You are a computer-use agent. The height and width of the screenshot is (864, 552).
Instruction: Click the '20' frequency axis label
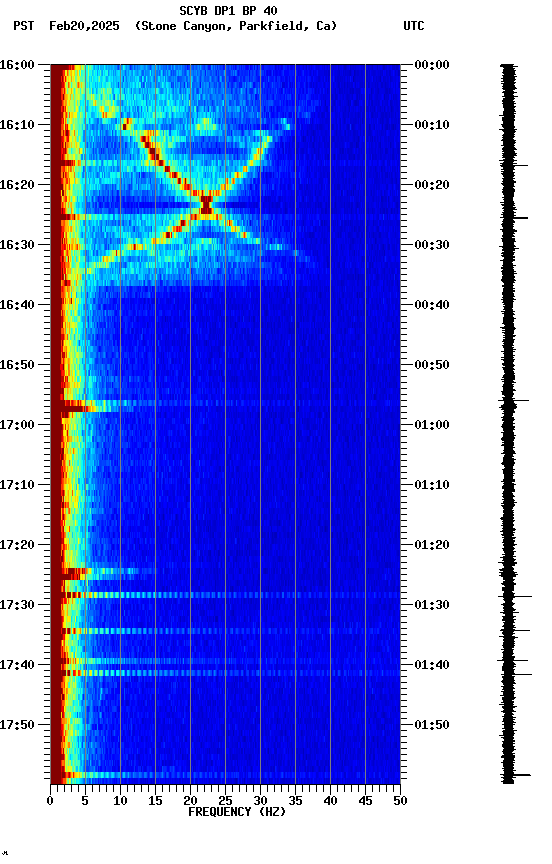[190, 802]
